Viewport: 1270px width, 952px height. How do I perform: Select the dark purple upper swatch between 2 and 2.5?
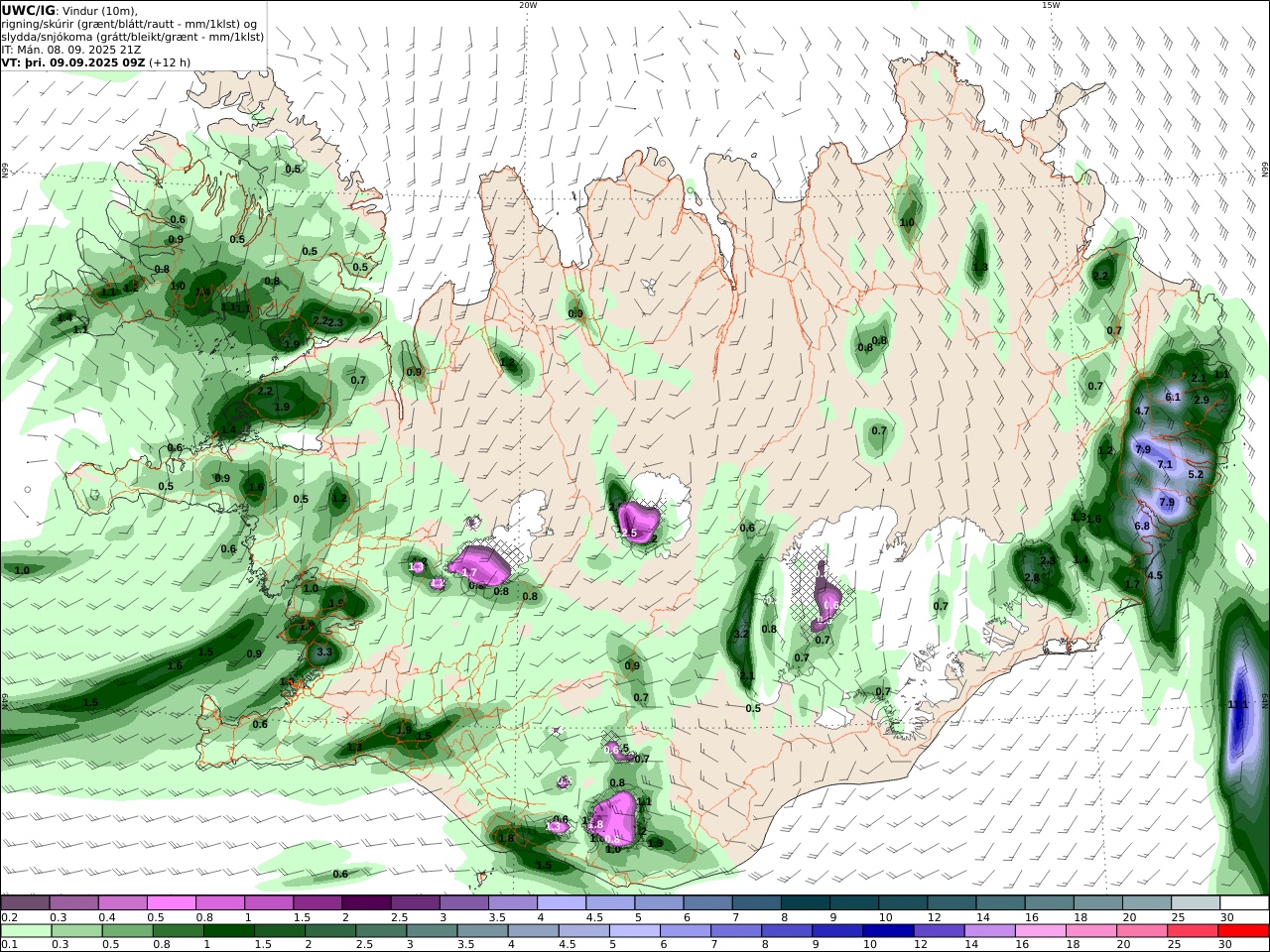pos(365,902)
